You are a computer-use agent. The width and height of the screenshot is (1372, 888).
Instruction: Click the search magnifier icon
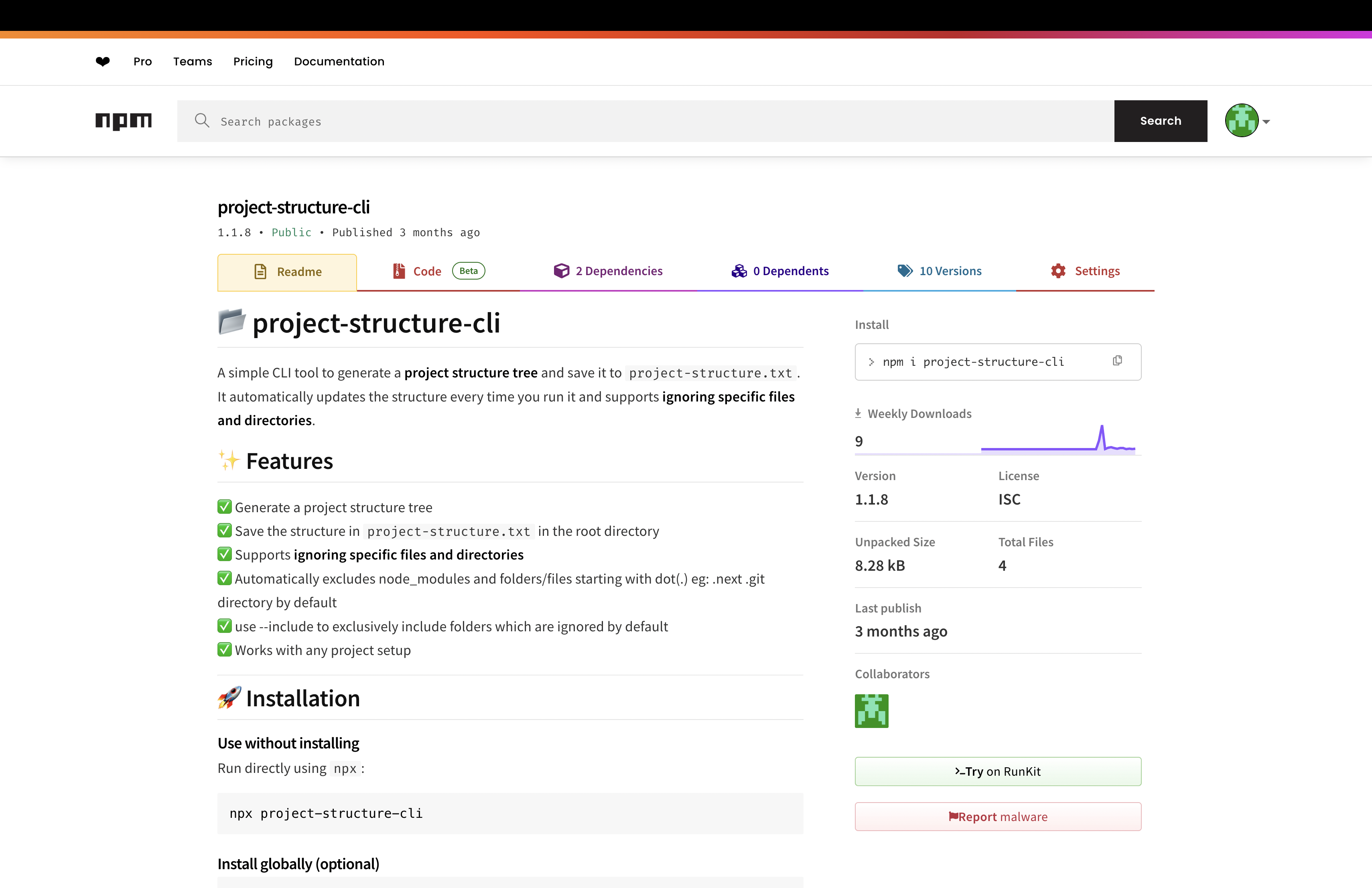[x=202, y=120]
